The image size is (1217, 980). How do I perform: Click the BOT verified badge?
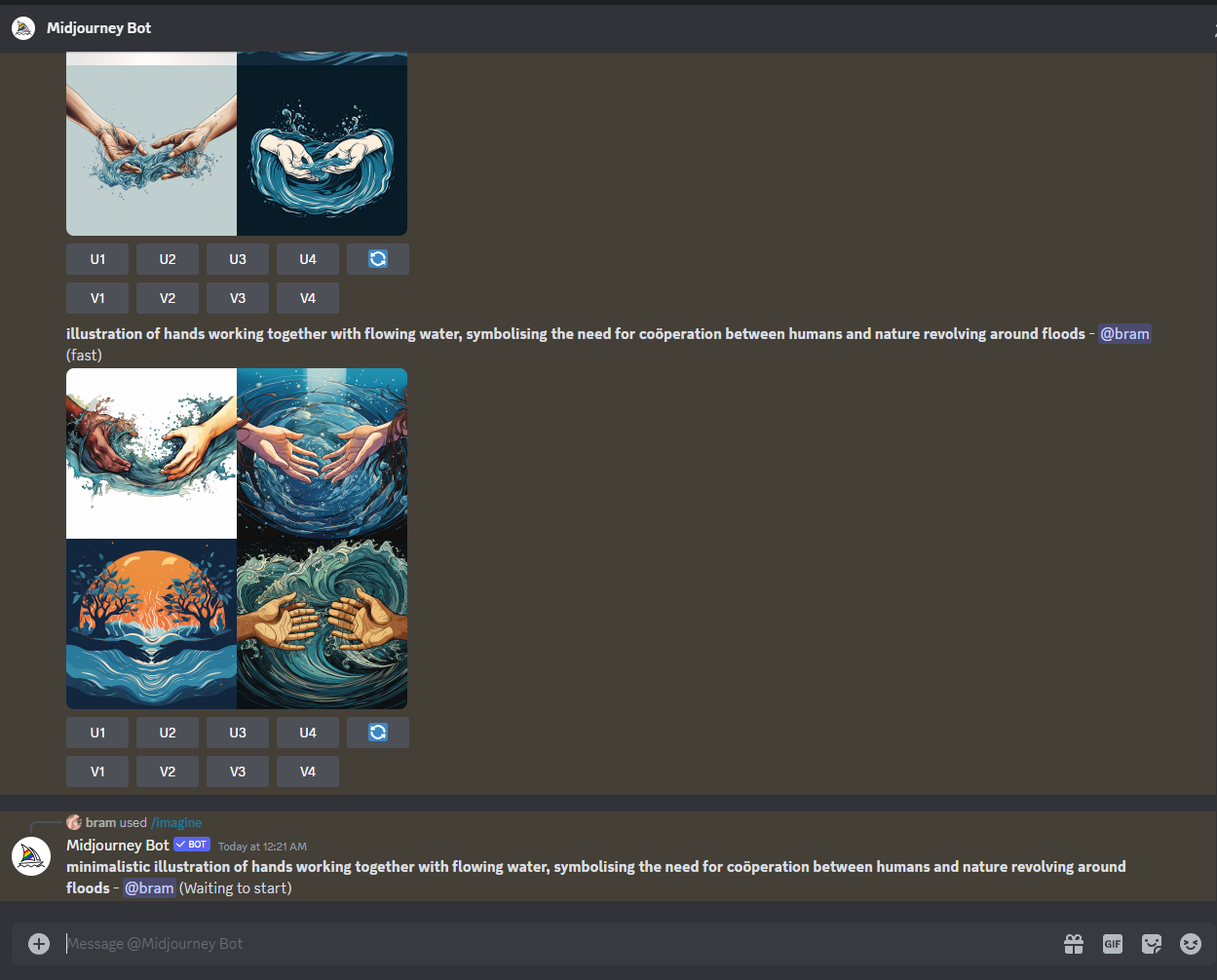tap(192, 845)
